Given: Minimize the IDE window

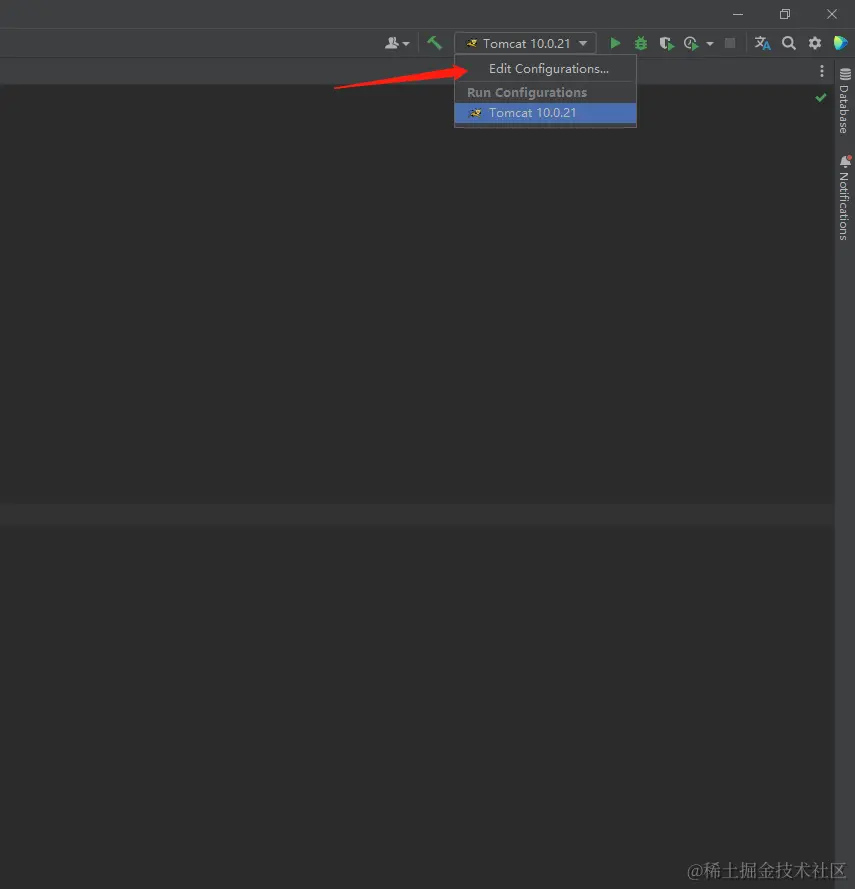Looking at the screenshot, I should 738,14.
